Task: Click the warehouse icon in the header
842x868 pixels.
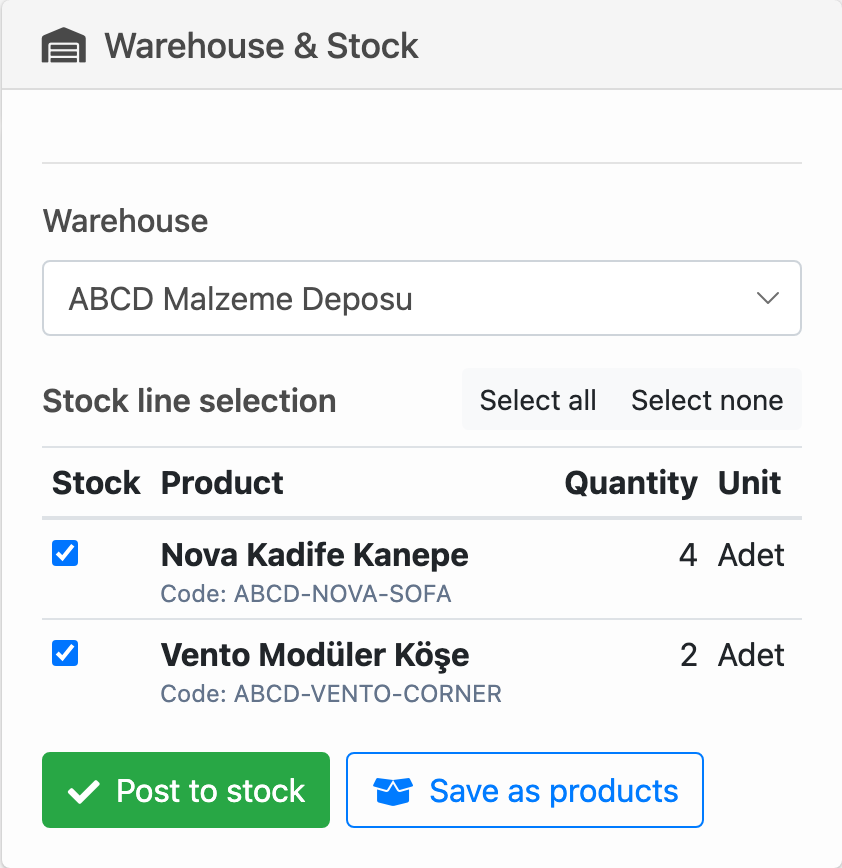Action: coord(64,45)
